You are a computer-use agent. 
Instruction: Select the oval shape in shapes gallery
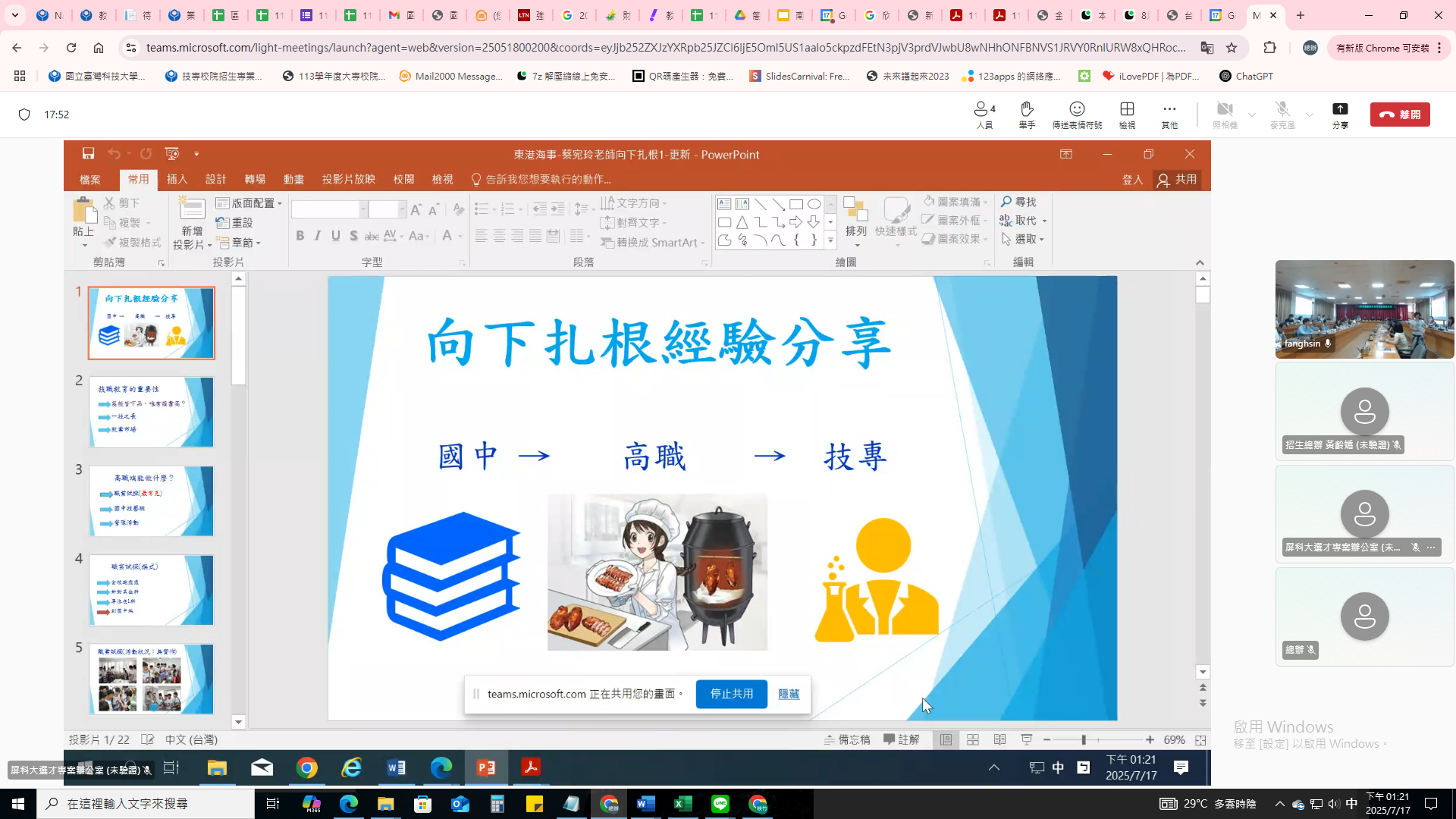tap(814, 204)
